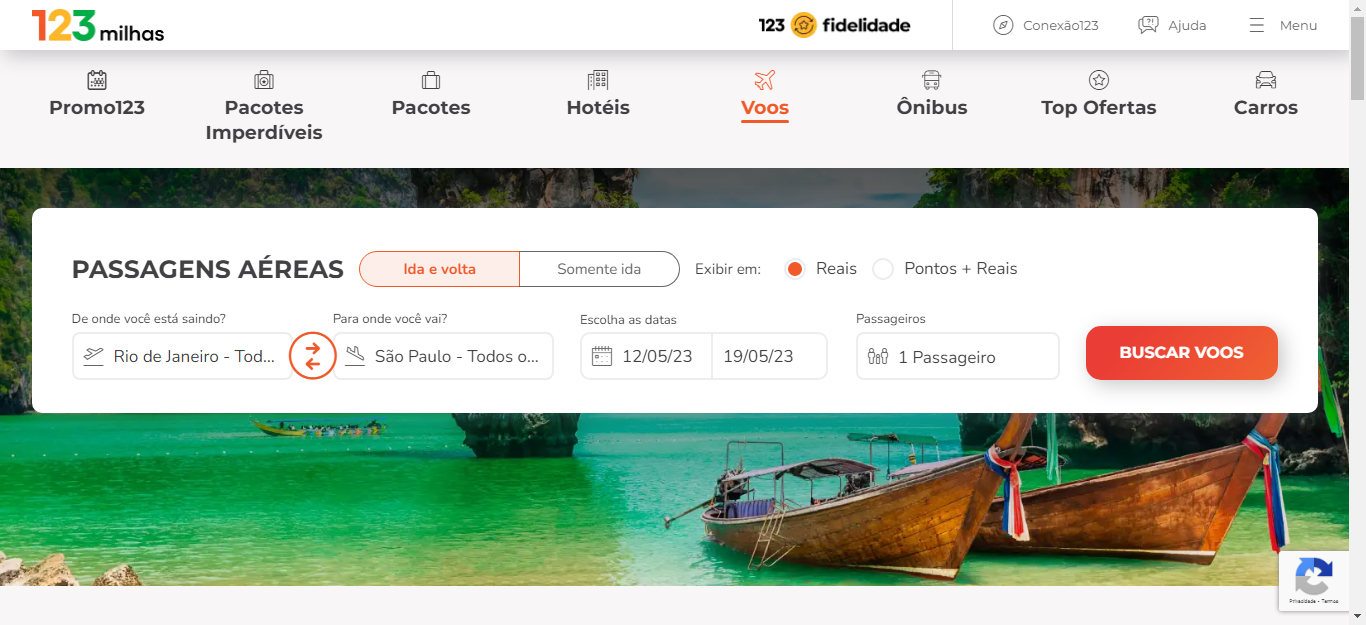Click the Conexão123 compass icon
The height and width of the screenshot is (625, 1366).
1003,26
